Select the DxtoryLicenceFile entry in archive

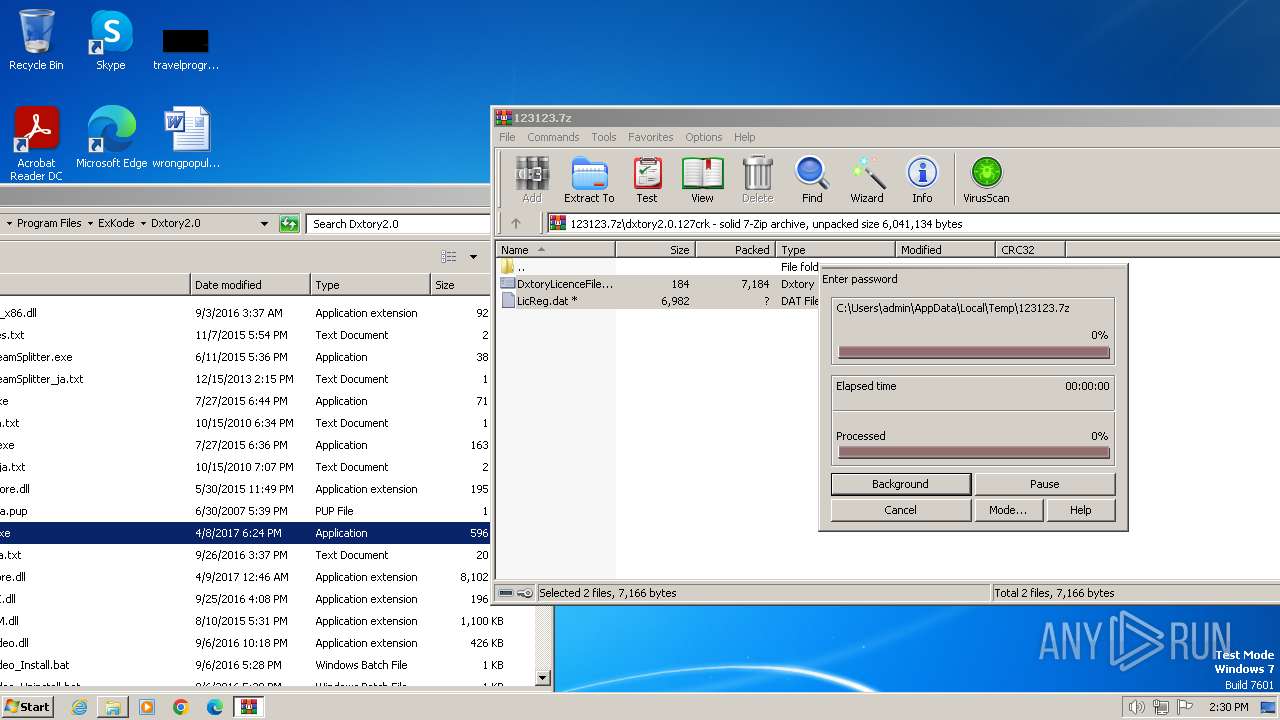565,284
